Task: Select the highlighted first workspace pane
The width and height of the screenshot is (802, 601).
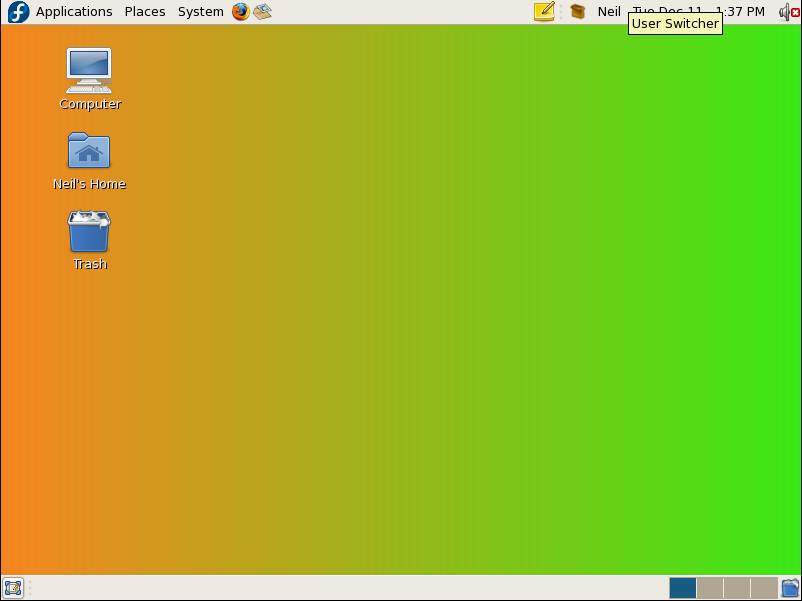Action: tap(682, 588)
